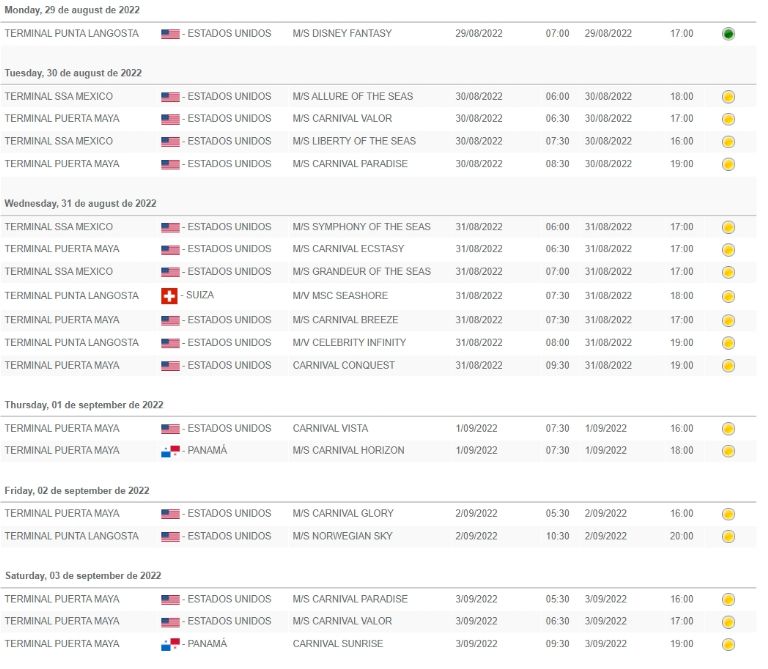Click status dot for Carnival Sunrise

tap(728, 644)
